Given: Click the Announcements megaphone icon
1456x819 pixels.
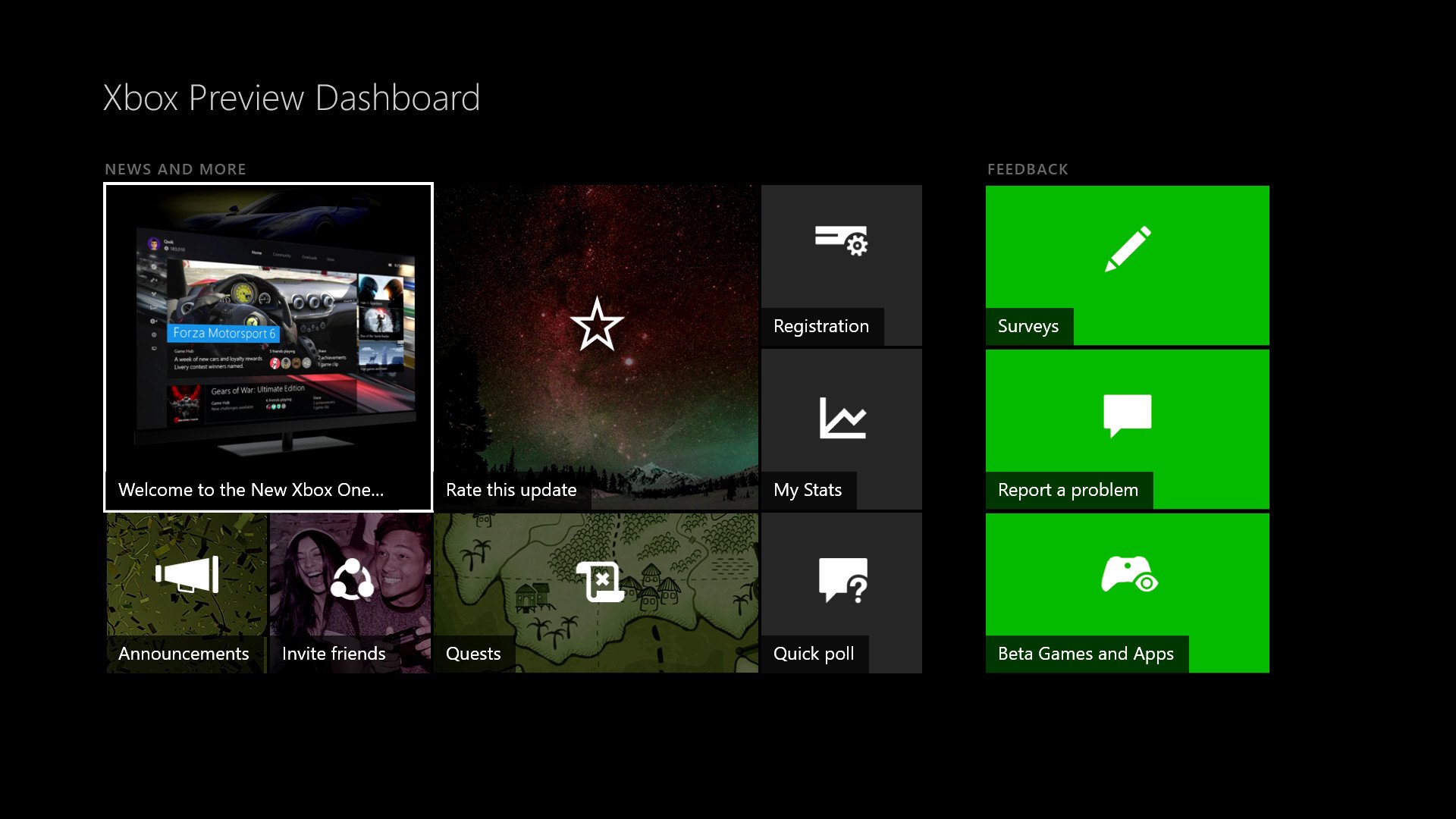Looking at the screenshot, I should tap(187, 574).
